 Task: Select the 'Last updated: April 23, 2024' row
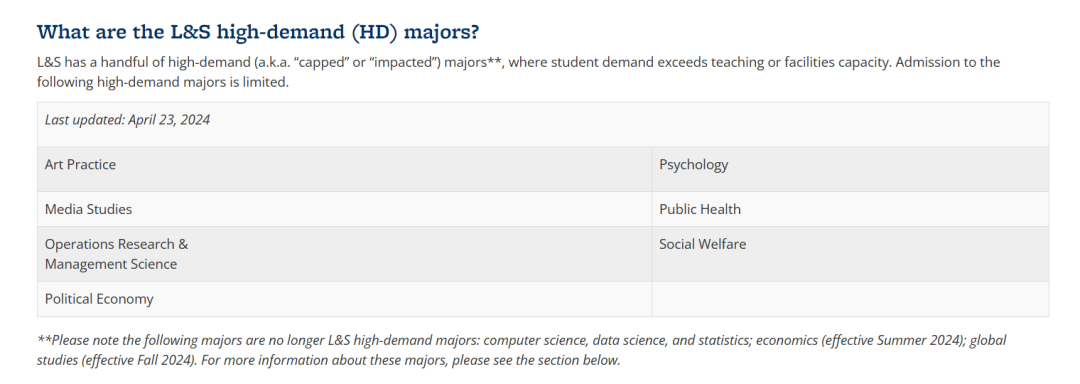pyautogui.click(x=543, y=124)
